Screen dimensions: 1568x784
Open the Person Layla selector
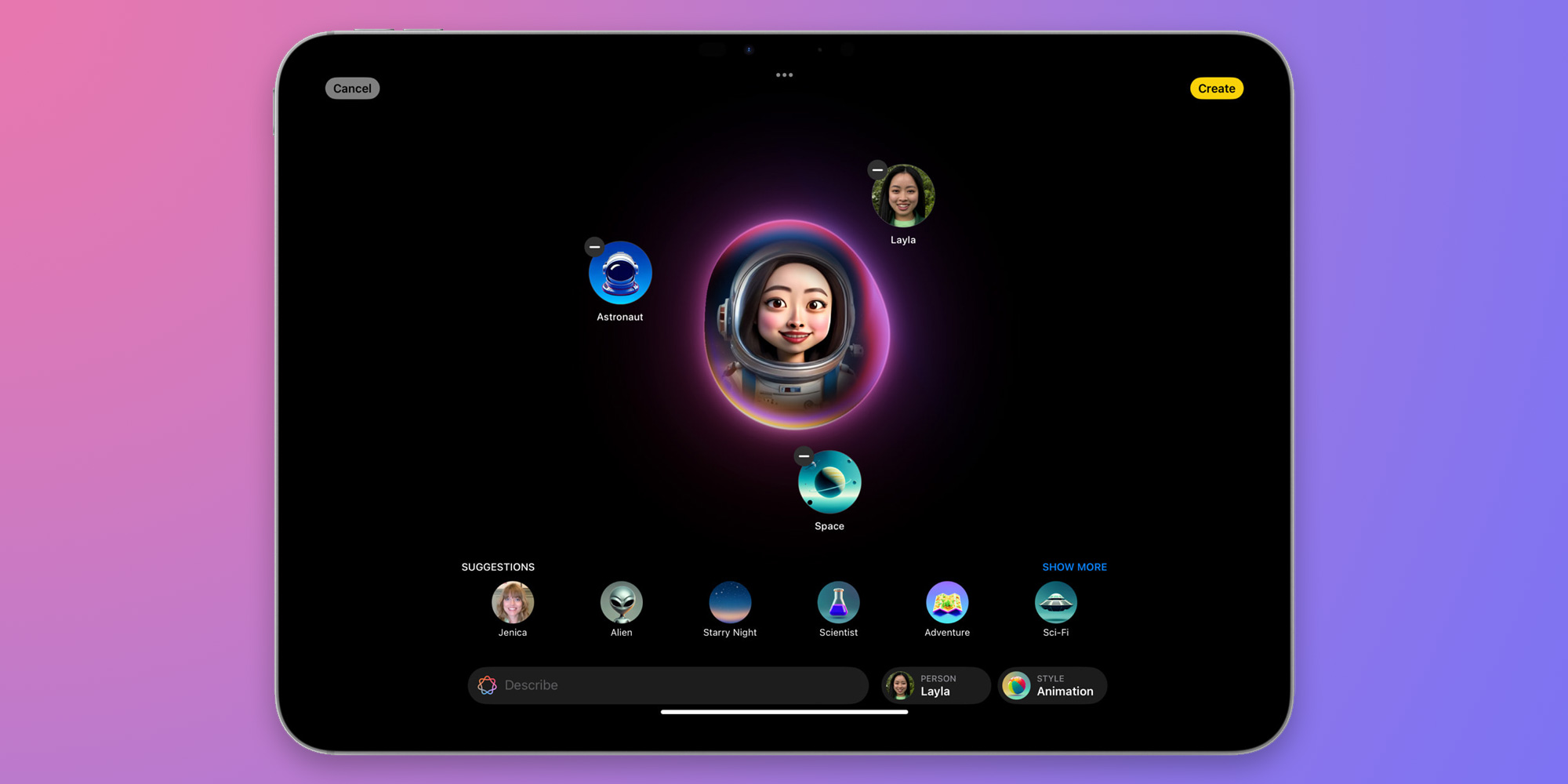935,684
